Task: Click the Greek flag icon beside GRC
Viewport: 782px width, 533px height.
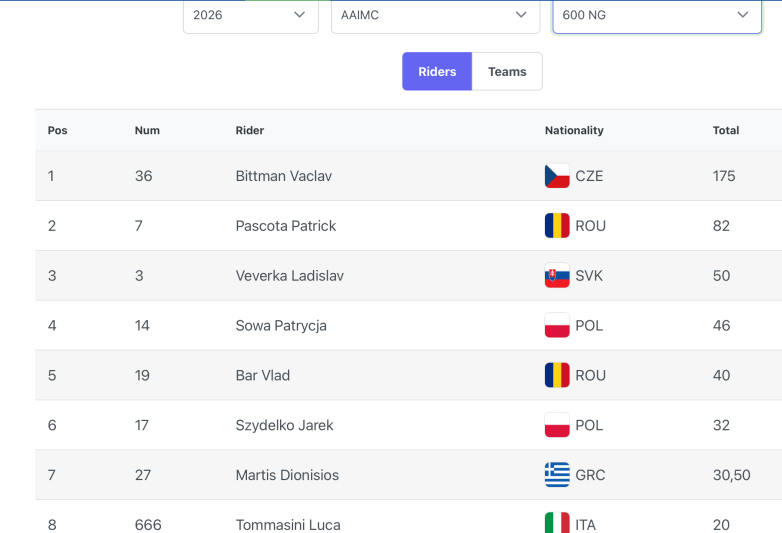Action: tap(557, 475)
